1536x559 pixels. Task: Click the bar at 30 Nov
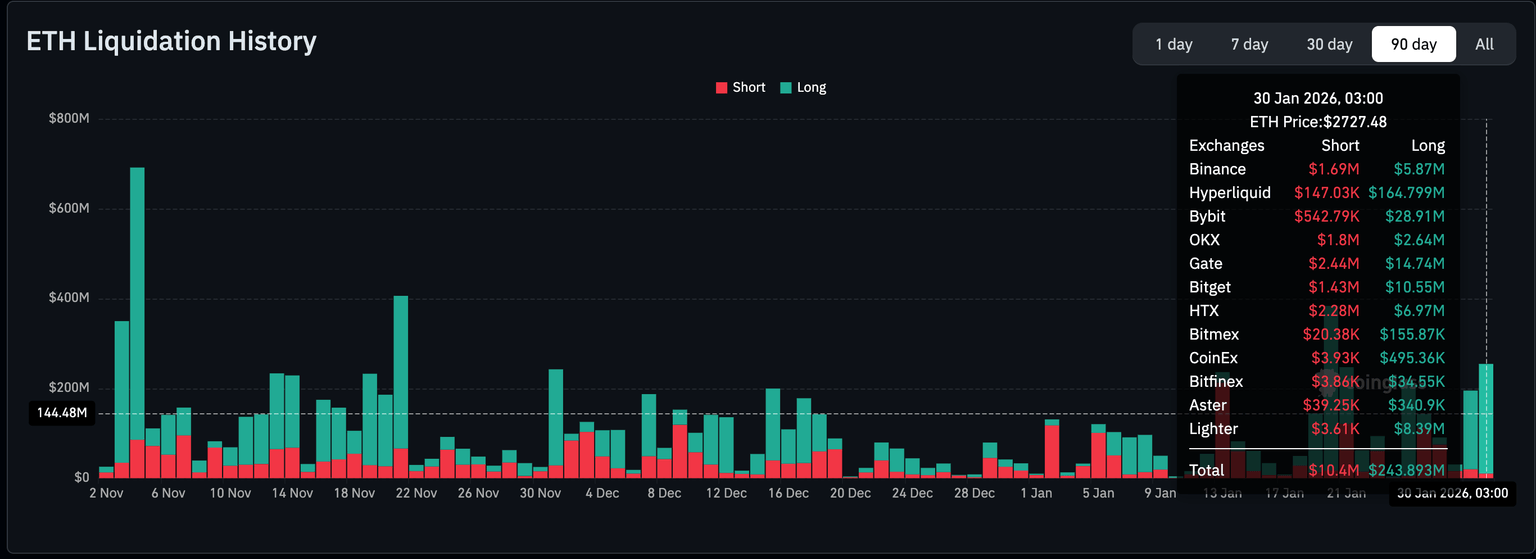(556, 420)
